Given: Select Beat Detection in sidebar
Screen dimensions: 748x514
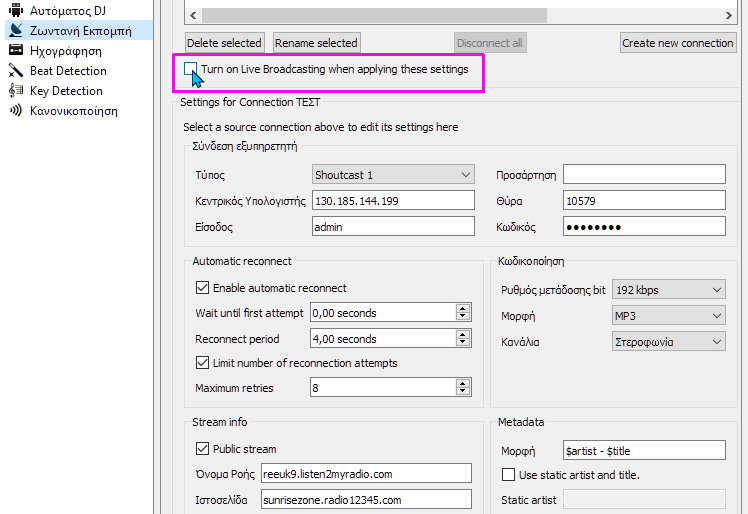Looking at the screenshot, I should click(x=68, y=71).
